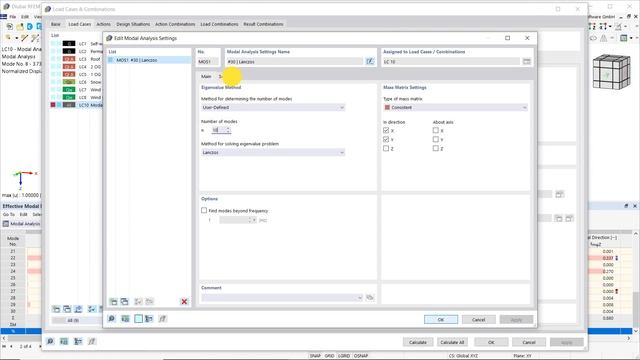Click the green color swatch for LC7 Wind
The height and width of the screenshot is (360, 640).
click(x=69, y=90)
